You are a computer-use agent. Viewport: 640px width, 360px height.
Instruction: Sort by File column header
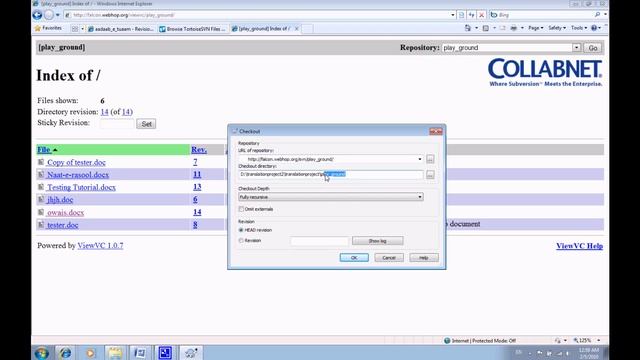point(44,150)
